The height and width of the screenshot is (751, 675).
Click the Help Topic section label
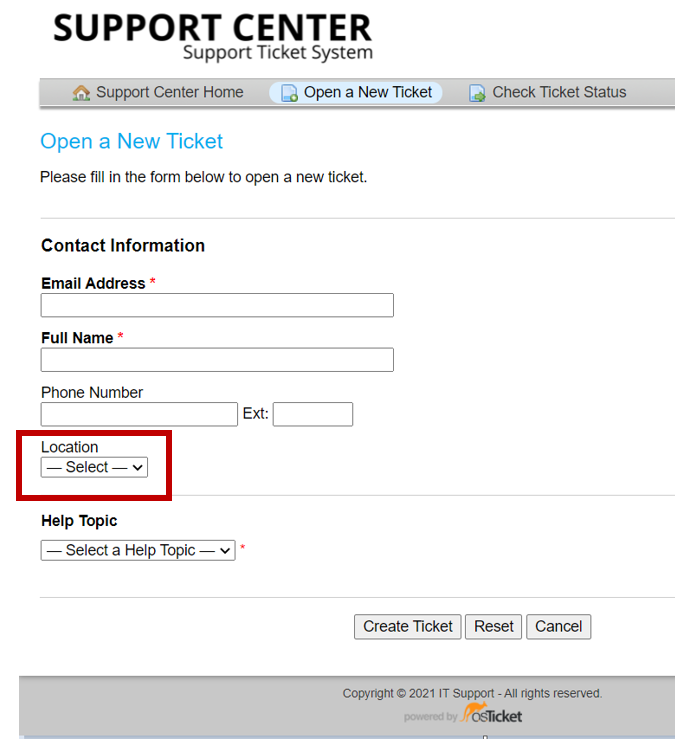pyautogui.click(x=79, y=521)
